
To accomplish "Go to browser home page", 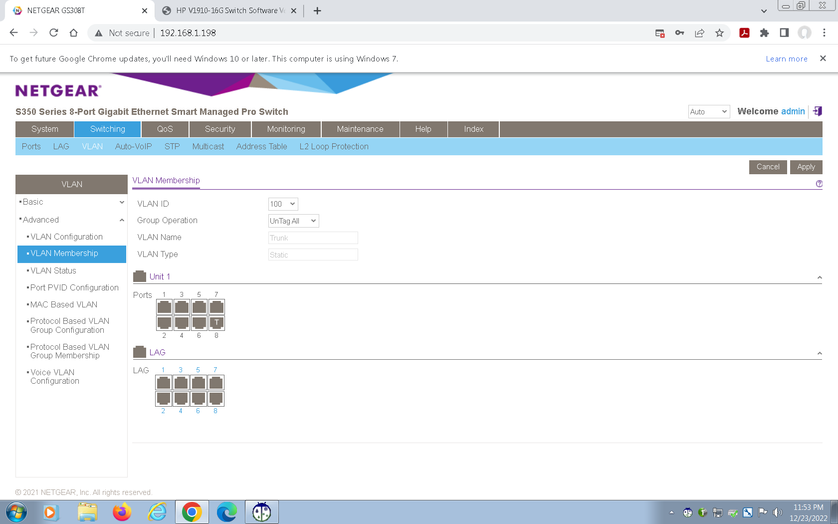I will point(74,33).
